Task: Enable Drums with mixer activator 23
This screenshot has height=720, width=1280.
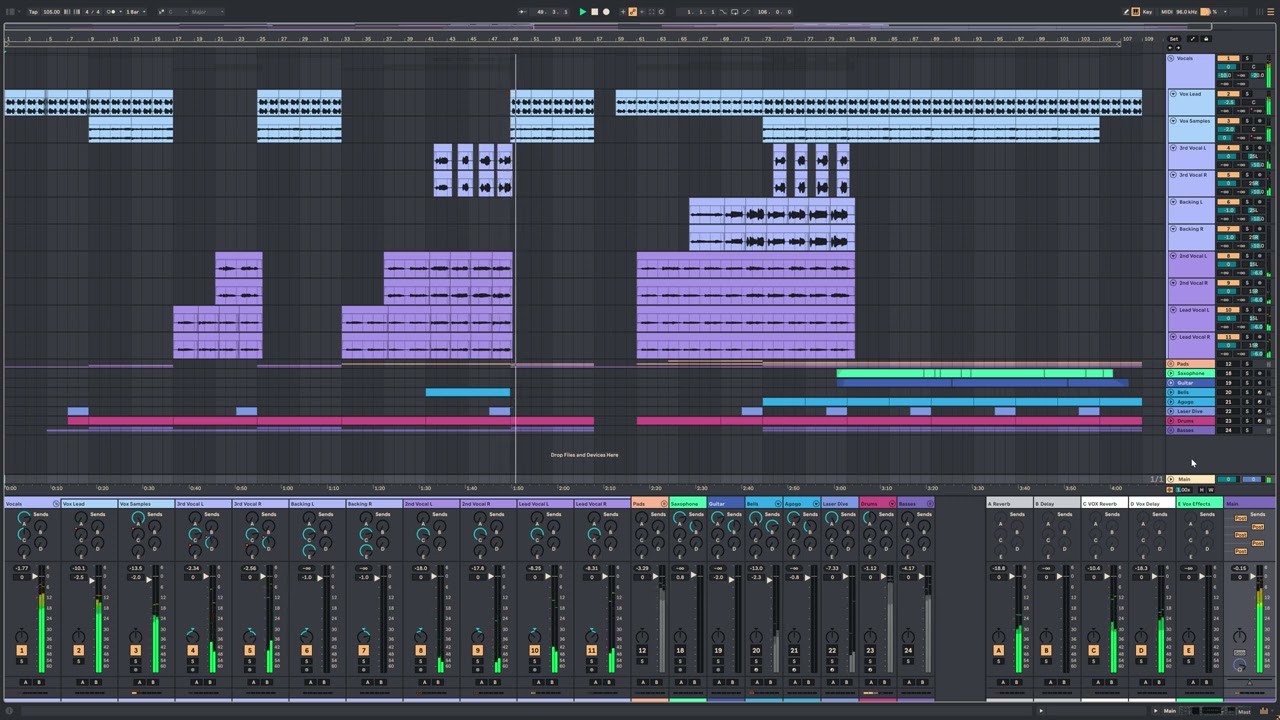Action: coord(870,650)
